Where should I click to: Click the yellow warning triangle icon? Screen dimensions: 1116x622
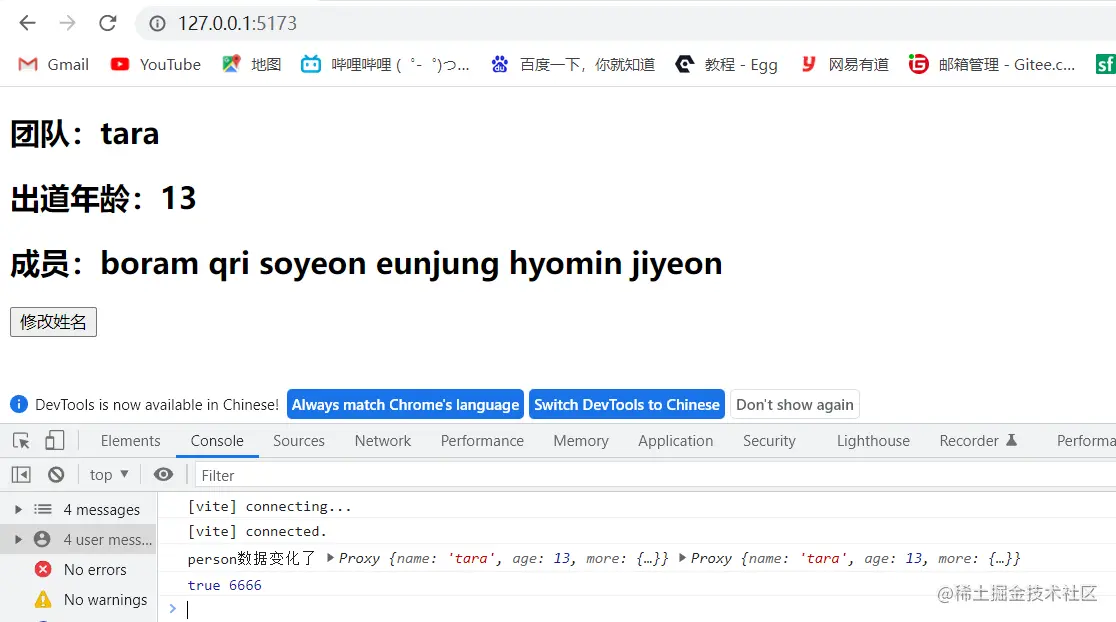(43, 599)
